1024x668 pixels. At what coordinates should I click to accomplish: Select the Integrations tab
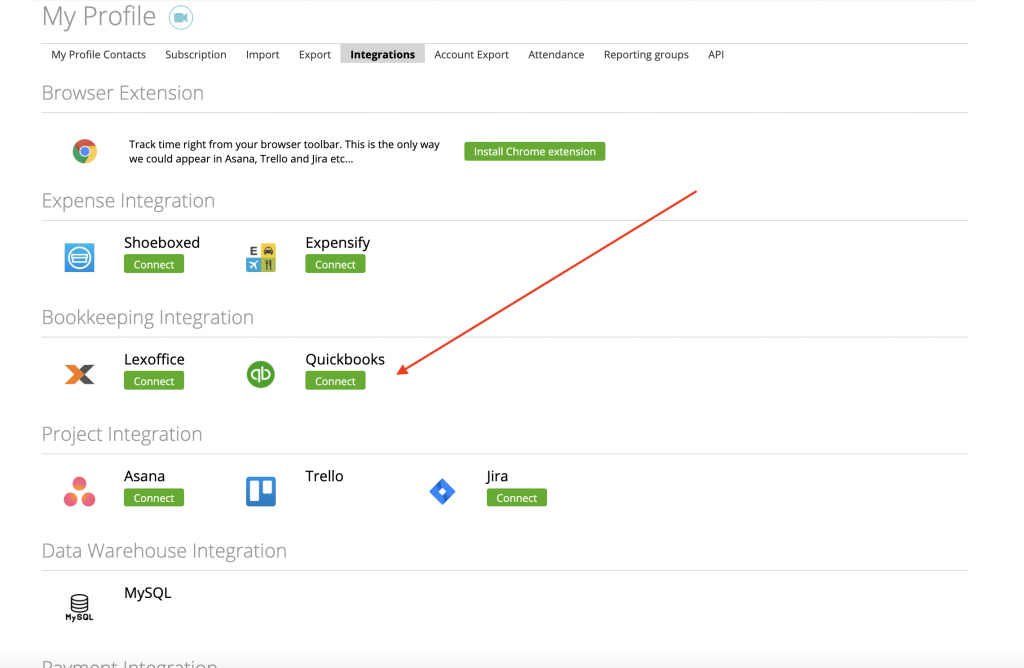[383, 54]
